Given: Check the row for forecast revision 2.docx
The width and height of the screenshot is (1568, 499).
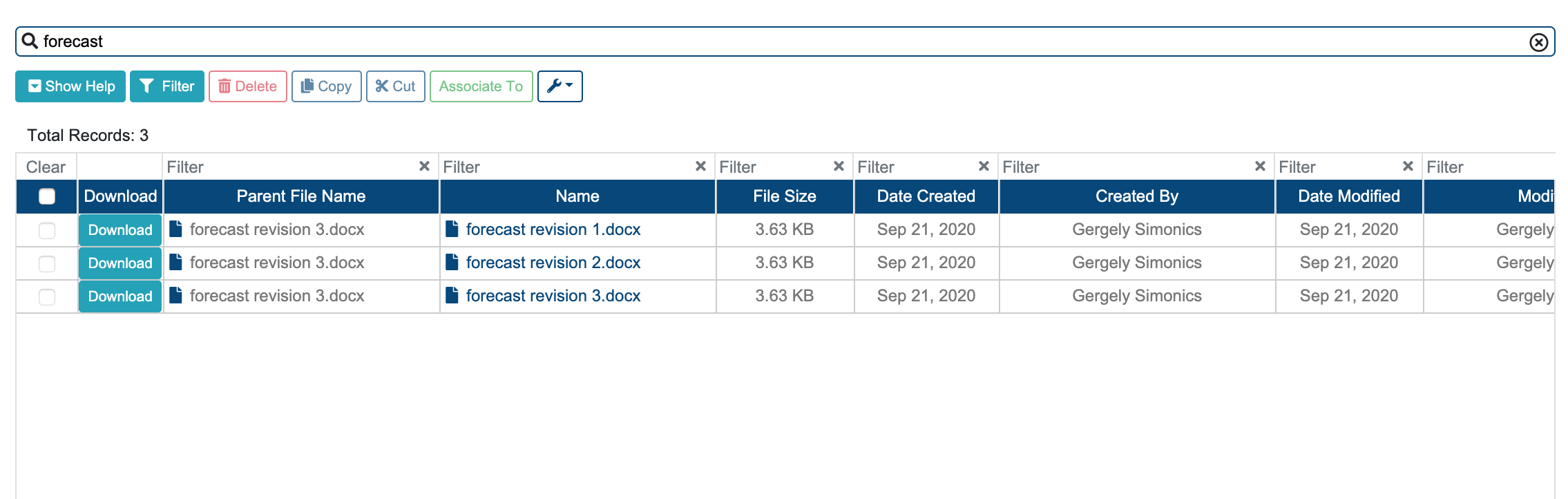Looking at the screenshot, I should (x=47, y=263).
